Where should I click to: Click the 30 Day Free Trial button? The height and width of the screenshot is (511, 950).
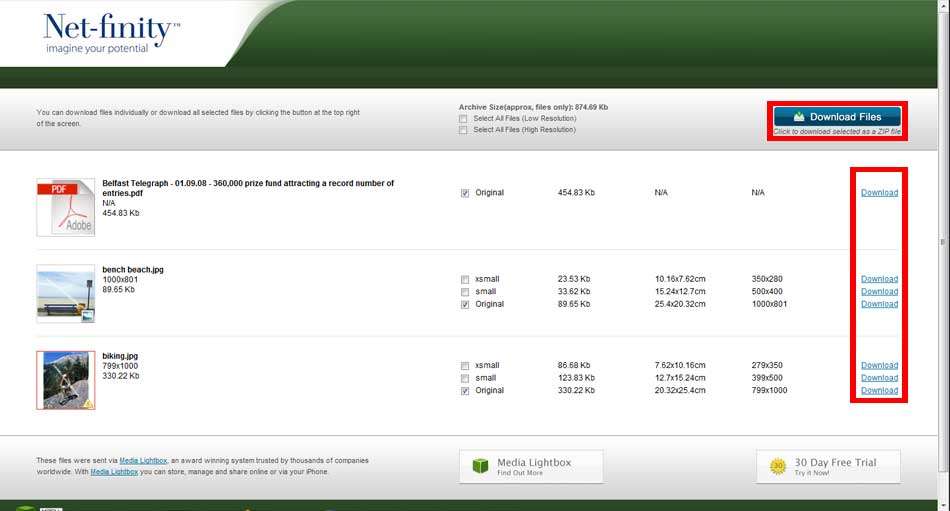[828, 466]
